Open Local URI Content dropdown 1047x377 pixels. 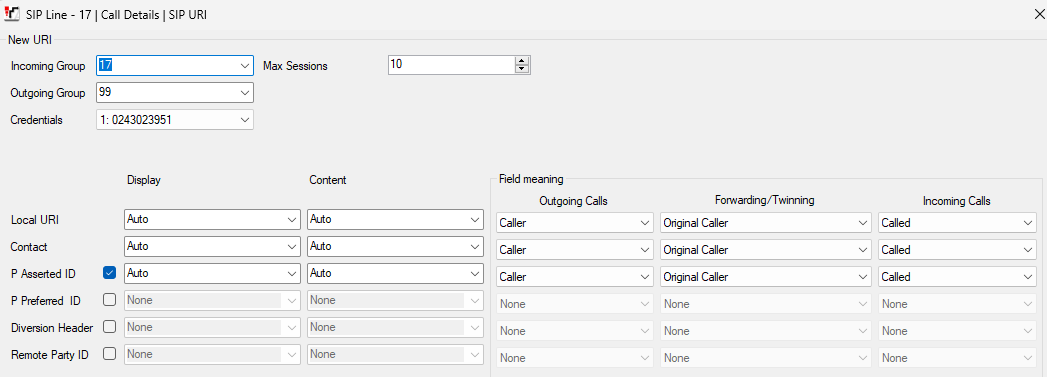pos(395,219)
